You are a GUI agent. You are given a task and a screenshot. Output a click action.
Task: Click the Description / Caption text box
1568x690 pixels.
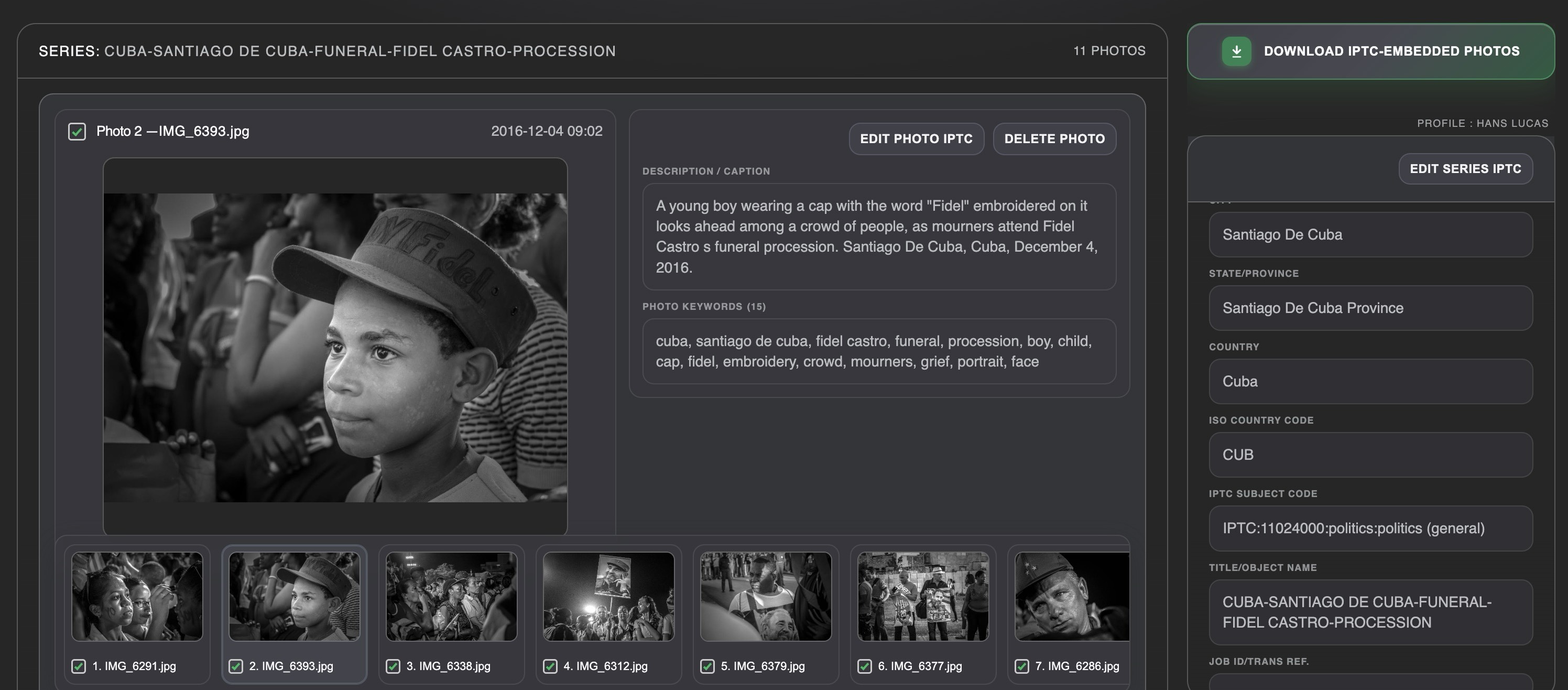[x=878, y=236]
